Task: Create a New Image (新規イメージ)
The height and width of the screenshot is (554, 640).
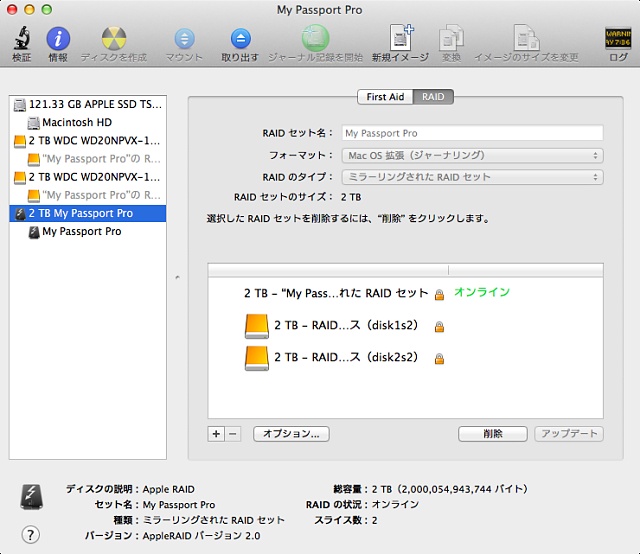Action: (x=401, y=38)
